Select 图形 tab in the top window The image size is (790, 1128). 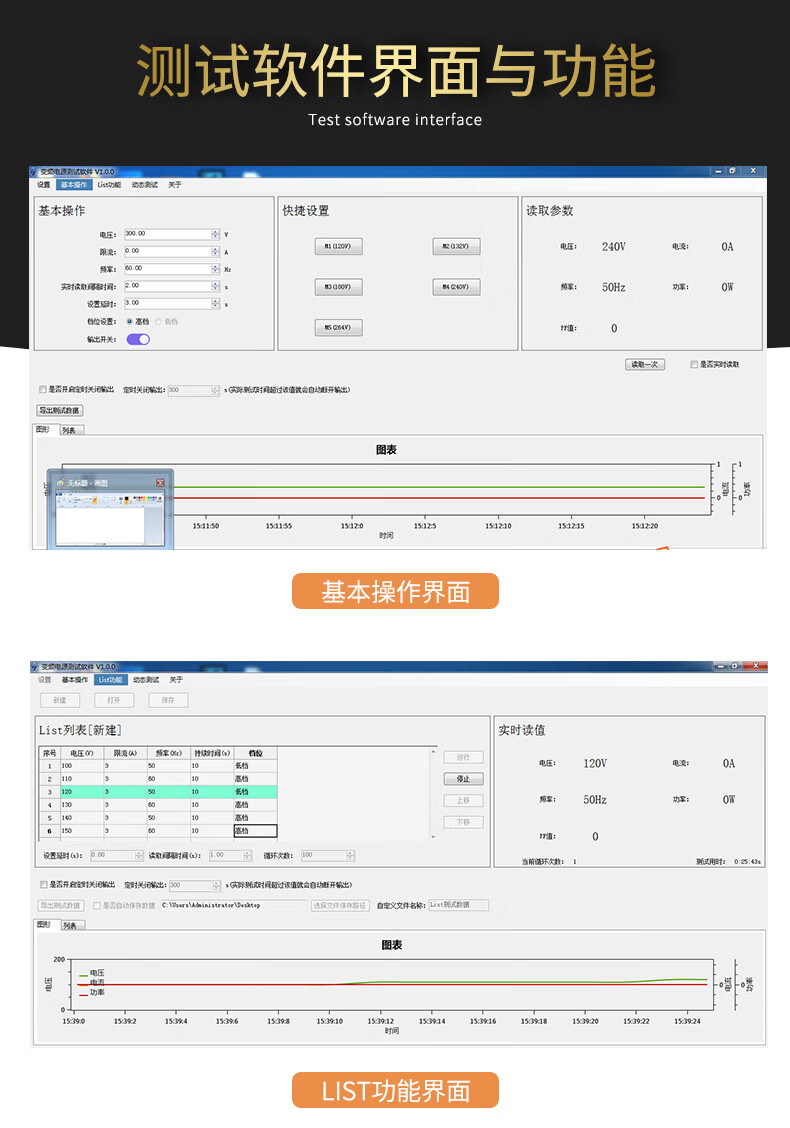point(45,429)
